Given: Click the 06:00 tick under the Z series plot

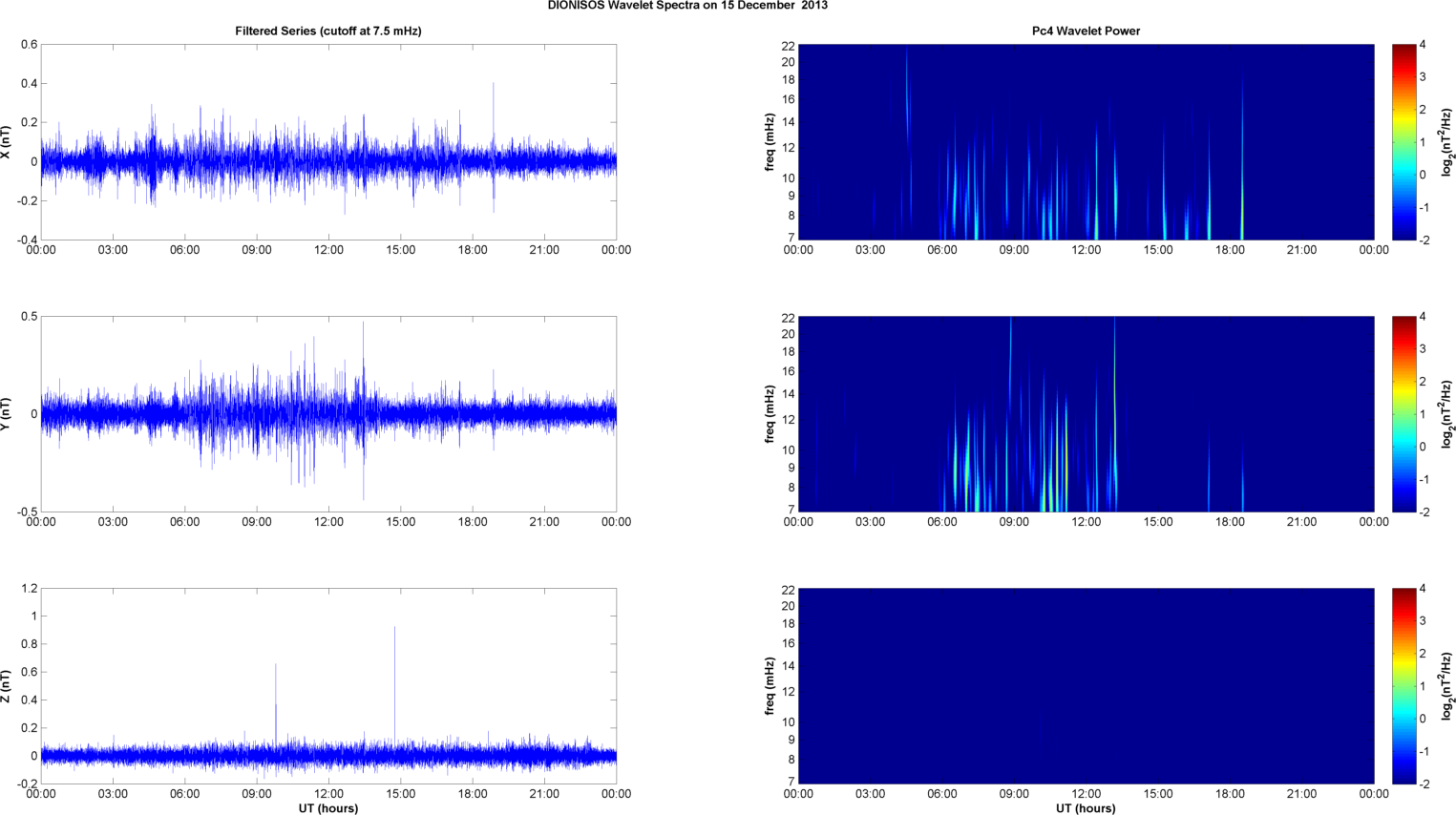Looking at the screenshot, I should [184, 794].
